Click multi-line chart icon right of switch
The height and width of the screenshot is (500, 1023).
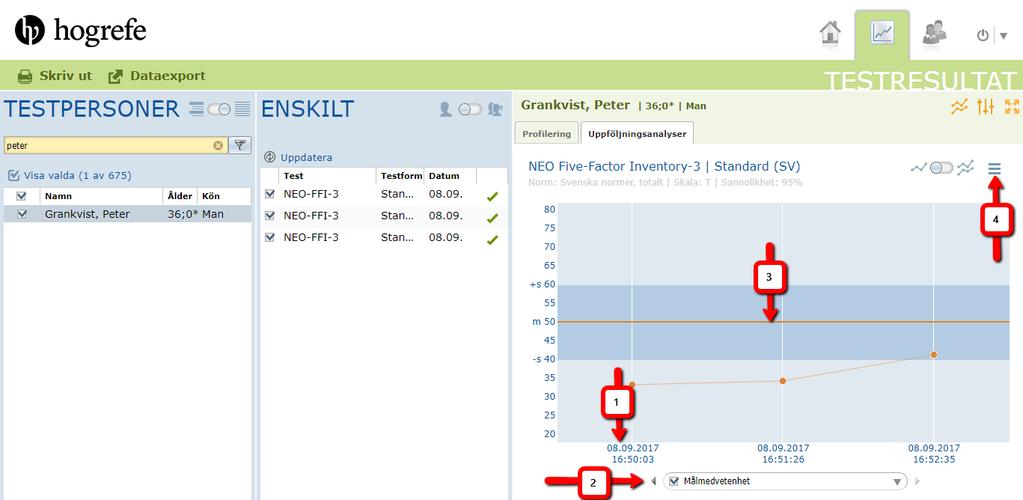pyautogui.click(x=966, y=168)
